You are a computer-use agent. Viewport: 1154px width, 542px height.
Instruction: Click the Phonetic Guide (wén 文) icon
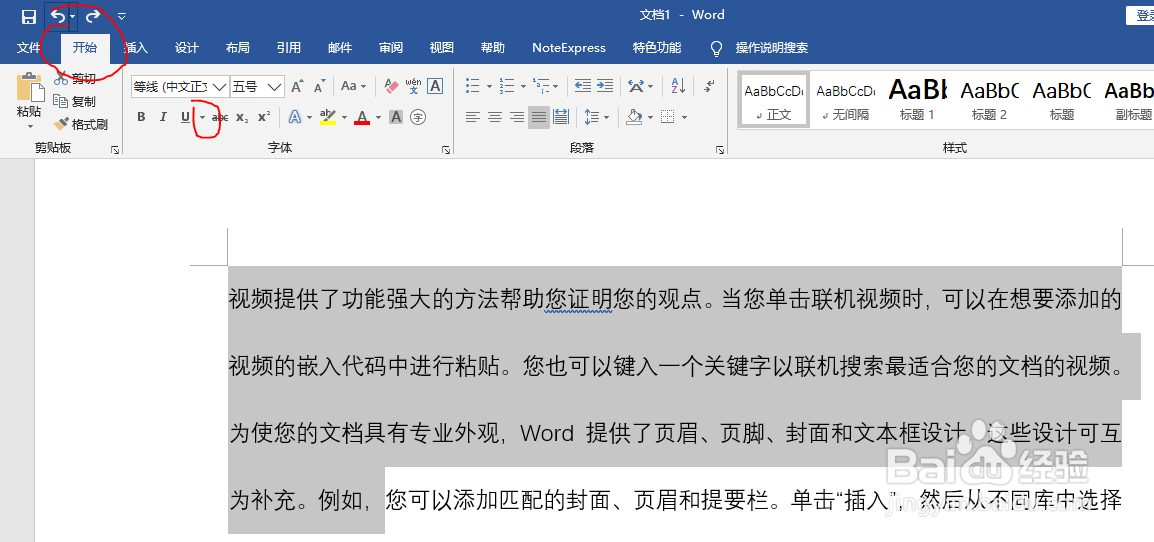coord(413,86)
